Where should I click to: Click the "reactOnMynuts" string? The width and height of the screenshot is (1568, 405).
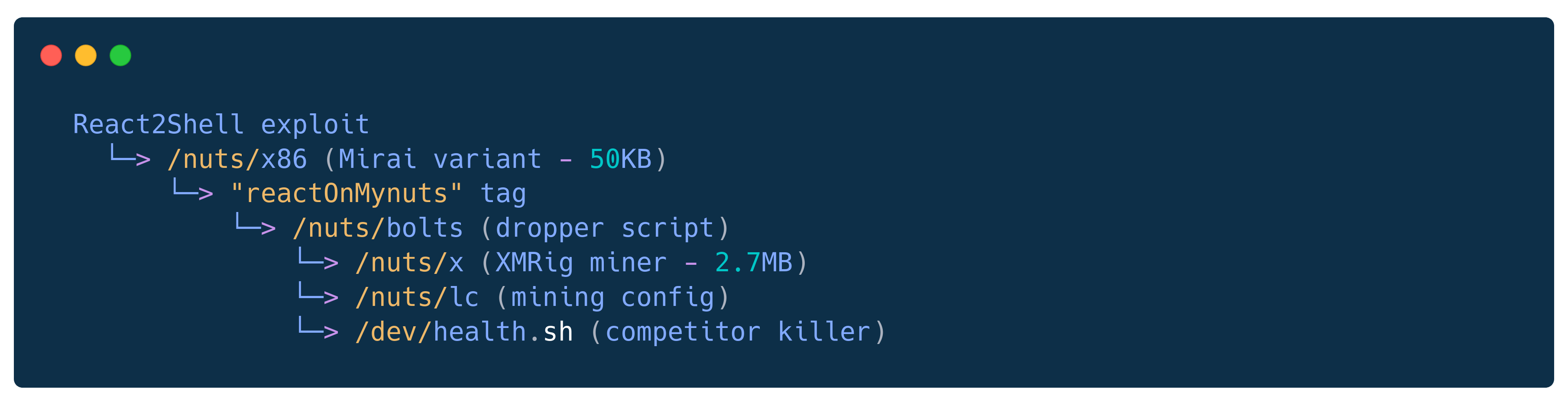click(x=347, y=194)
